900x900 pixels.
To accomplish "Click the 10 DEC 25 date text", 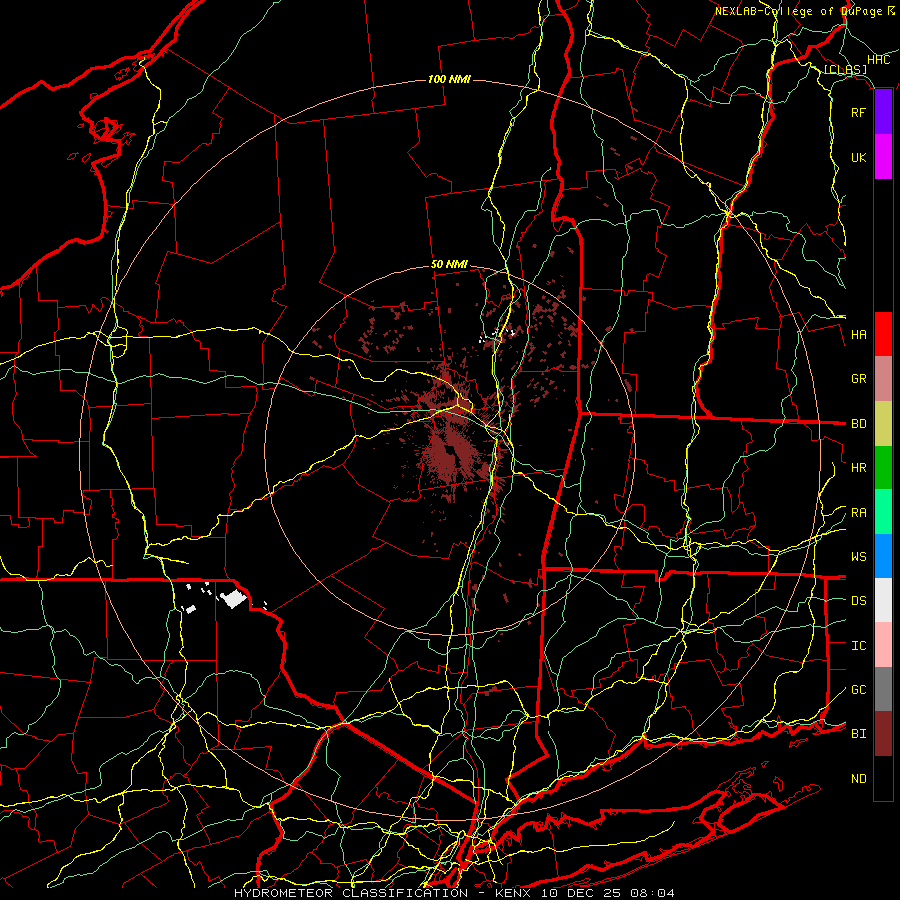I will click(580, 893).
